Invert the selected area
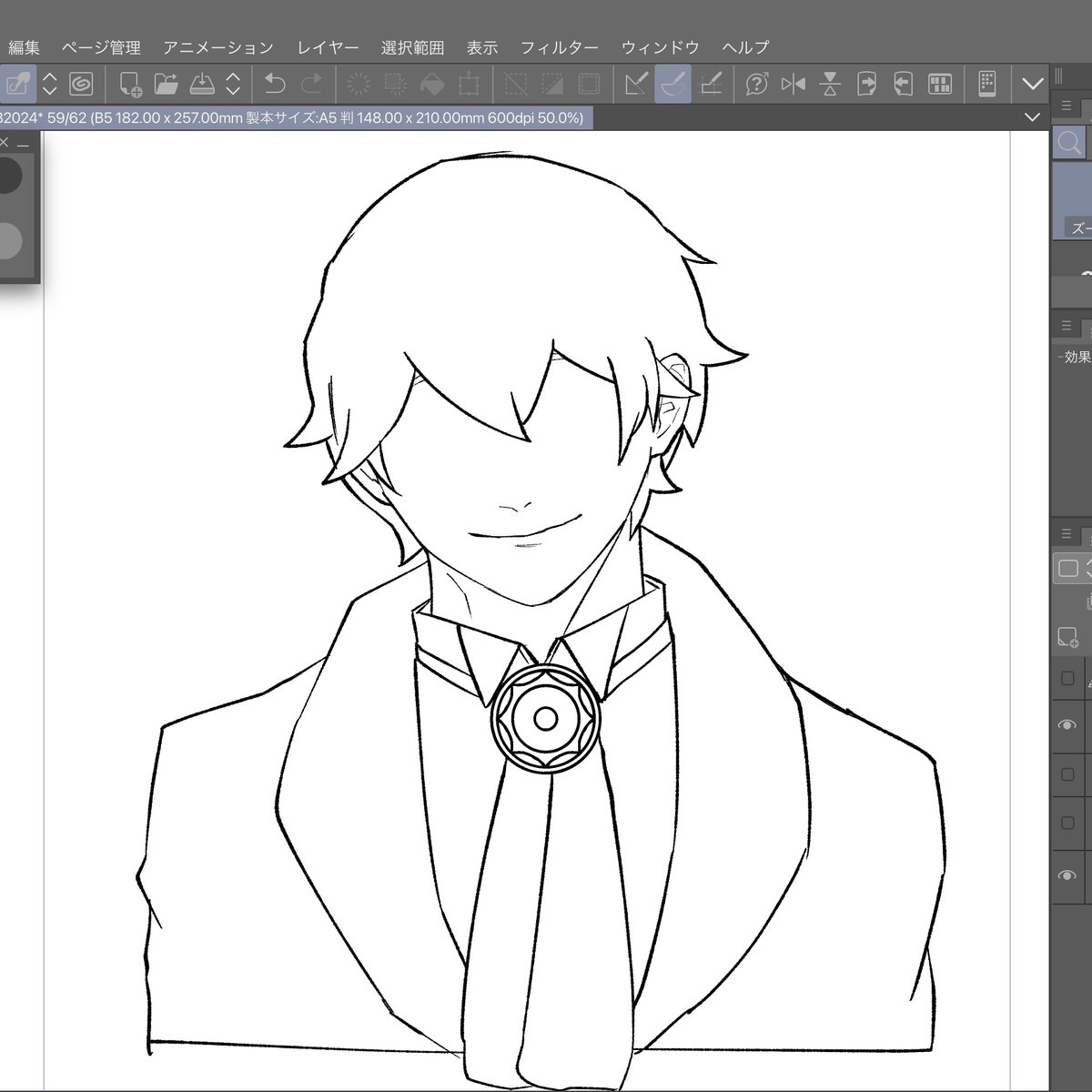The image size is (1092, 1092). [552, 85]
